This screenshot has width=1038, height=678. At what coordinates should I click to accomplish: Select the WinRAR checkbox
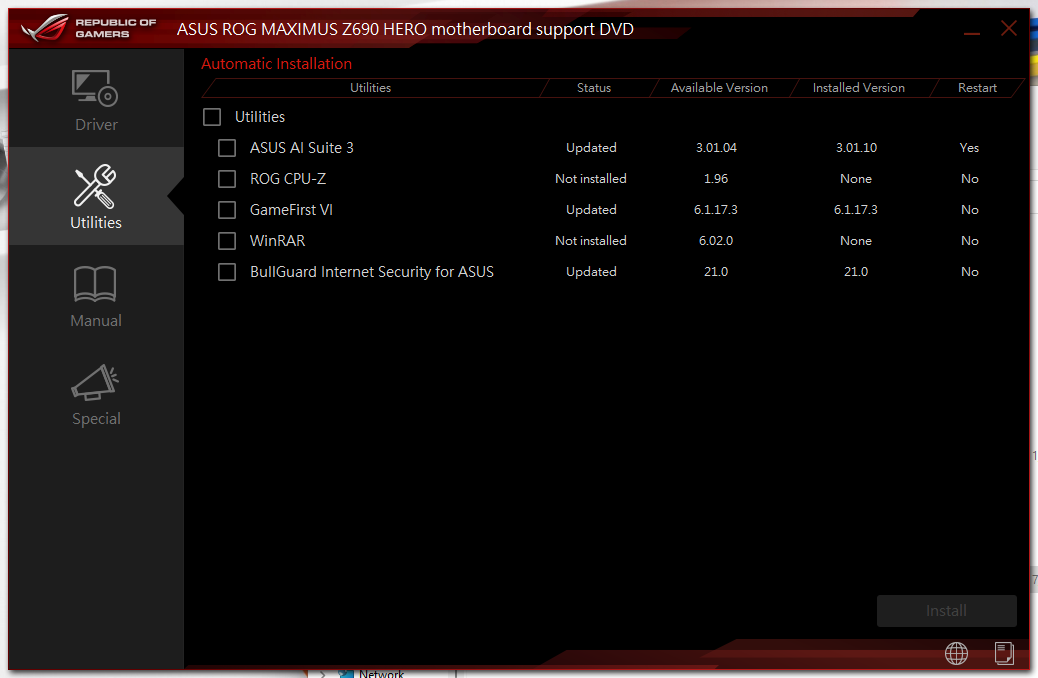(227, 241)
